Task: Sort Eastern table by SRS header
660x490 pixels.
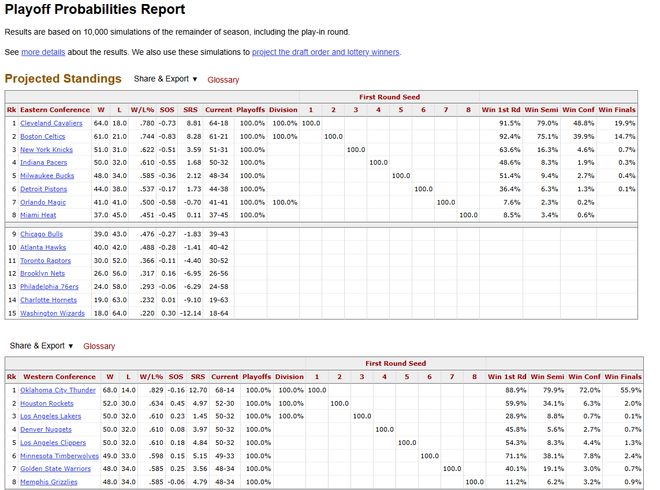Action: 190,110
